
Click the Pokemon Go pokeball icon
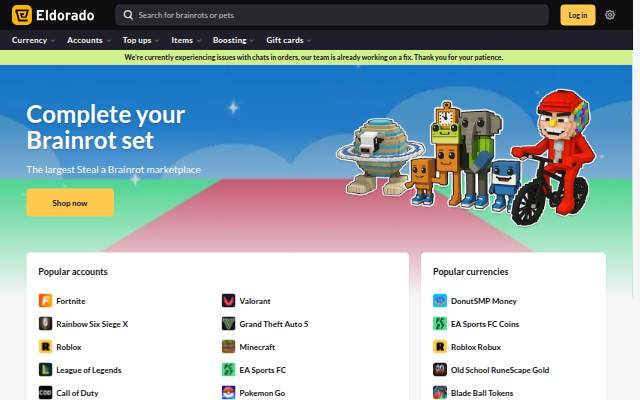[229, 393]
